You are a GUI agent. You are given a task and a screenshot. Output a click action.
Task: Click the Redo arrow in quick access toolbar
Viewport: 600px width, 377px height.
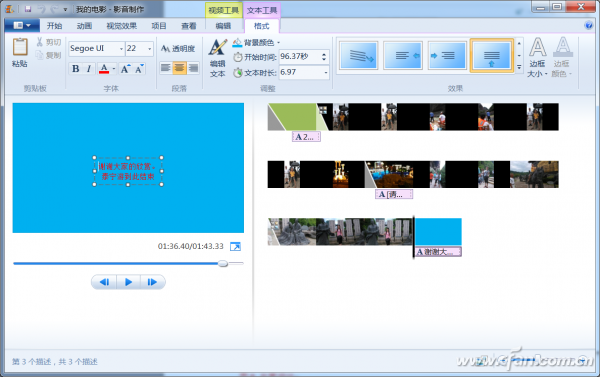pos(54,9)
